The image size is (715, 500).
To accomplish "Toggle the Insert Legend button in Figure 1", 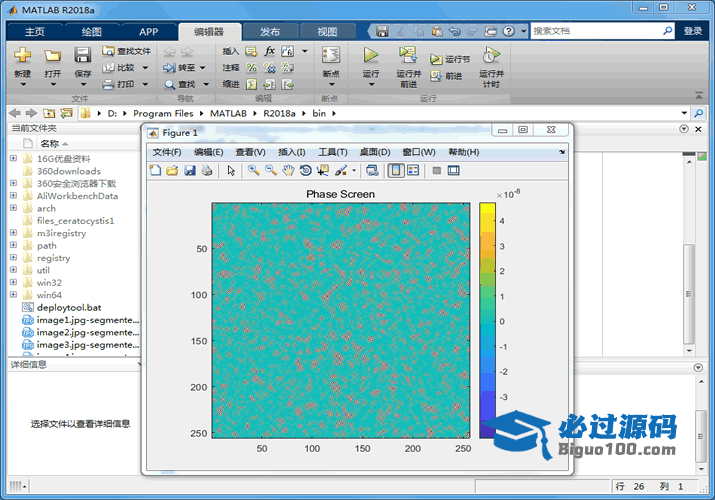I will point(413,170).
